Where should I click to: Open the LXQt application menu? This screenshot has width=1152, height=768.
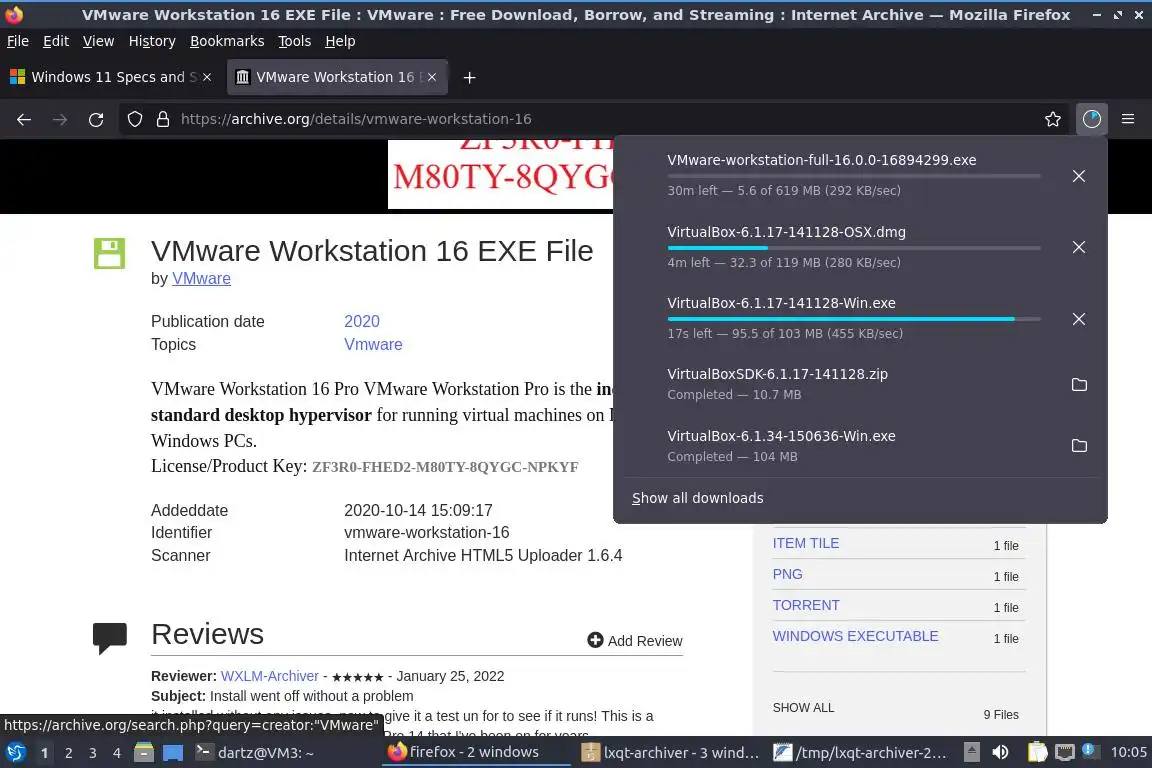point(15,753)
